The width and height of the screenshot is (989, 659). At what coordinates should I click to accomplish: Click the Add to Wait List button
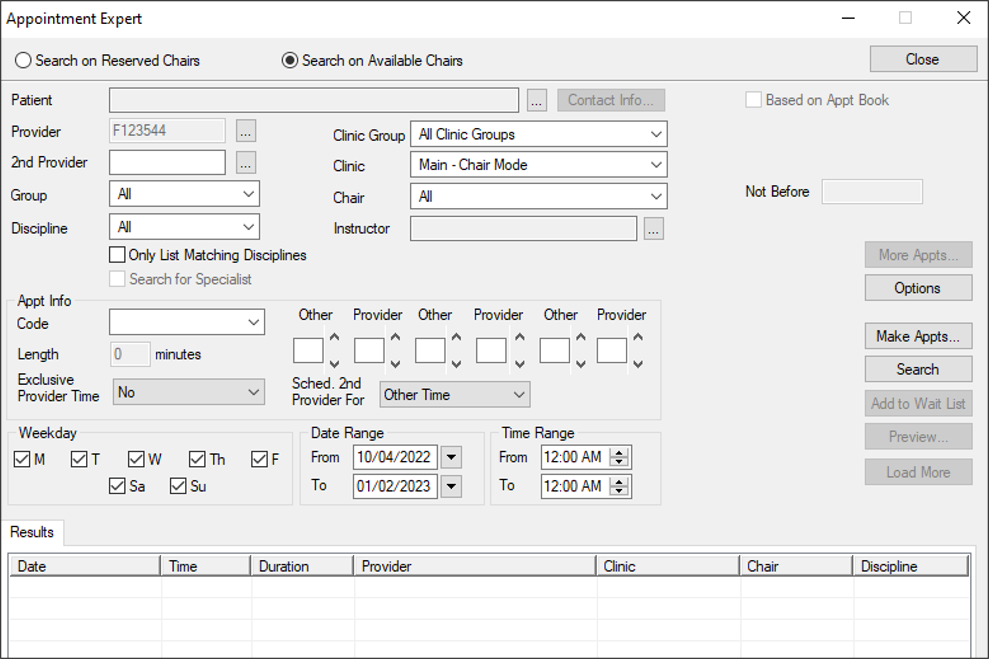point(918,404)
